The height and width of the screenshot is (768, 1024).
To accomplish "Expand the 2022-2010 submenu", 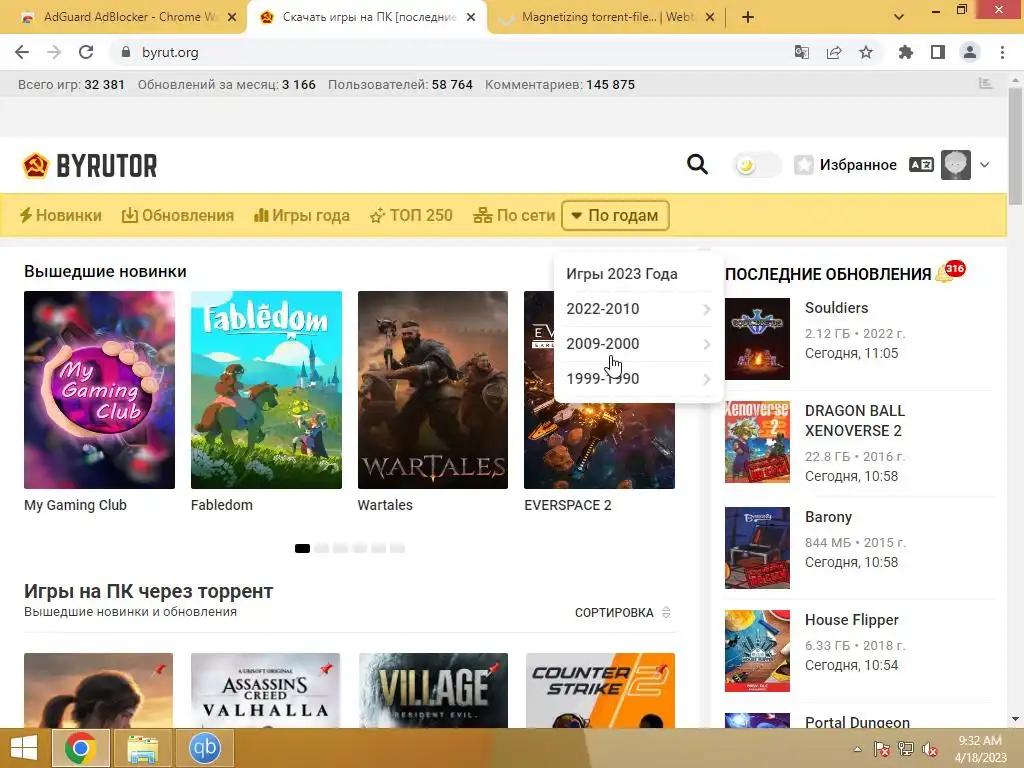I will [x=638, y=309].
